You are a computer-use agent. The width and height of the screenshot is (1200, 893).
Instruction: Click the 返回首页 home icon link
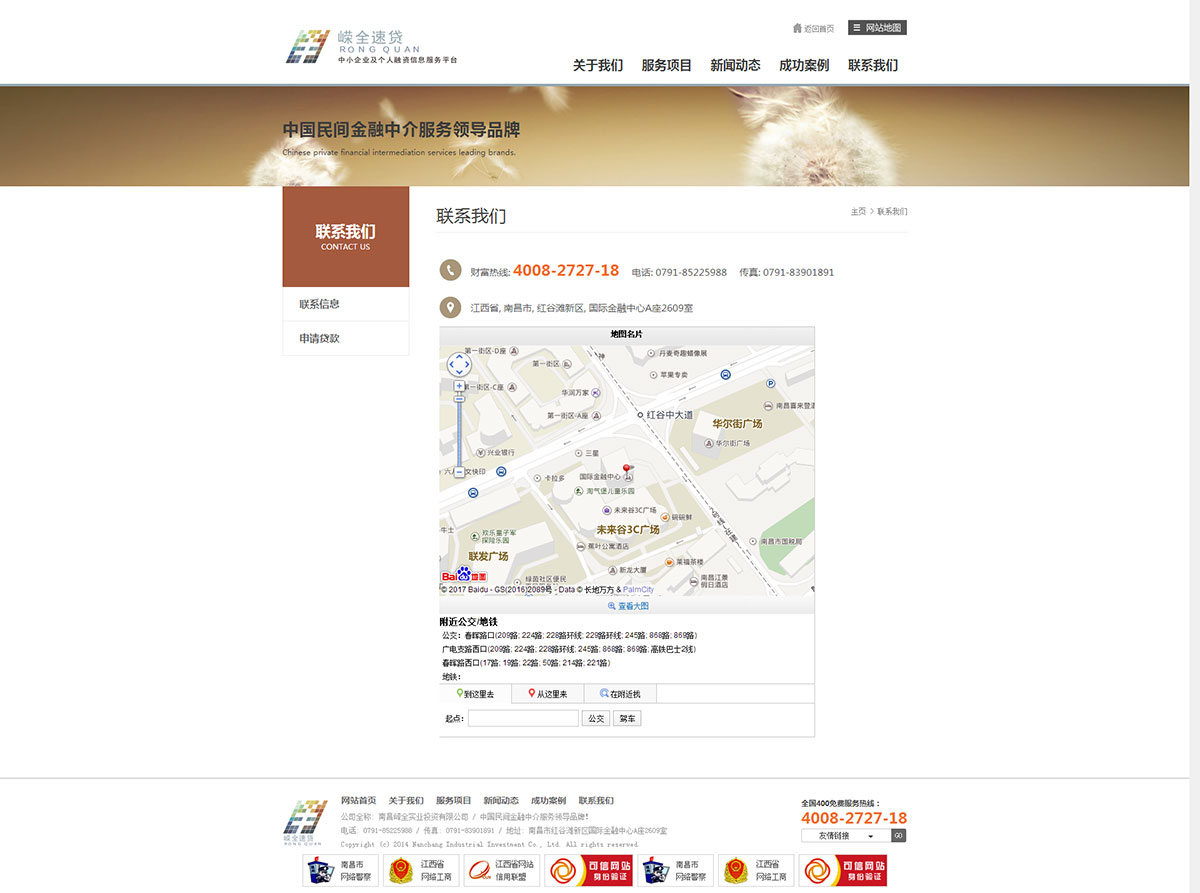(x=813, y=28)
